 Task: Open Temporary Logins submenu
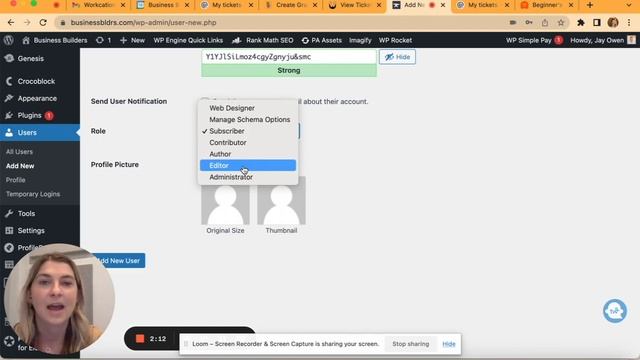pos(33,194)
